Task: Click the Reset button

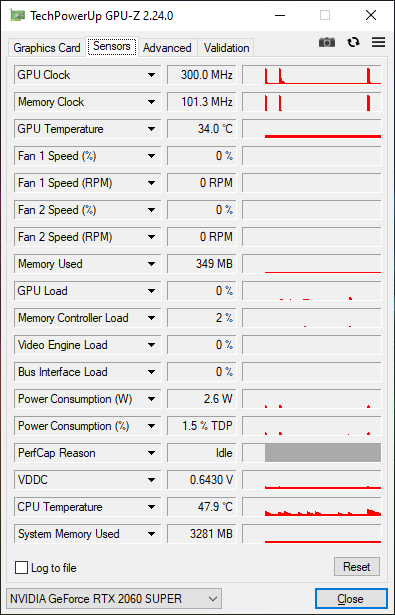Action: tap(357, 567)
